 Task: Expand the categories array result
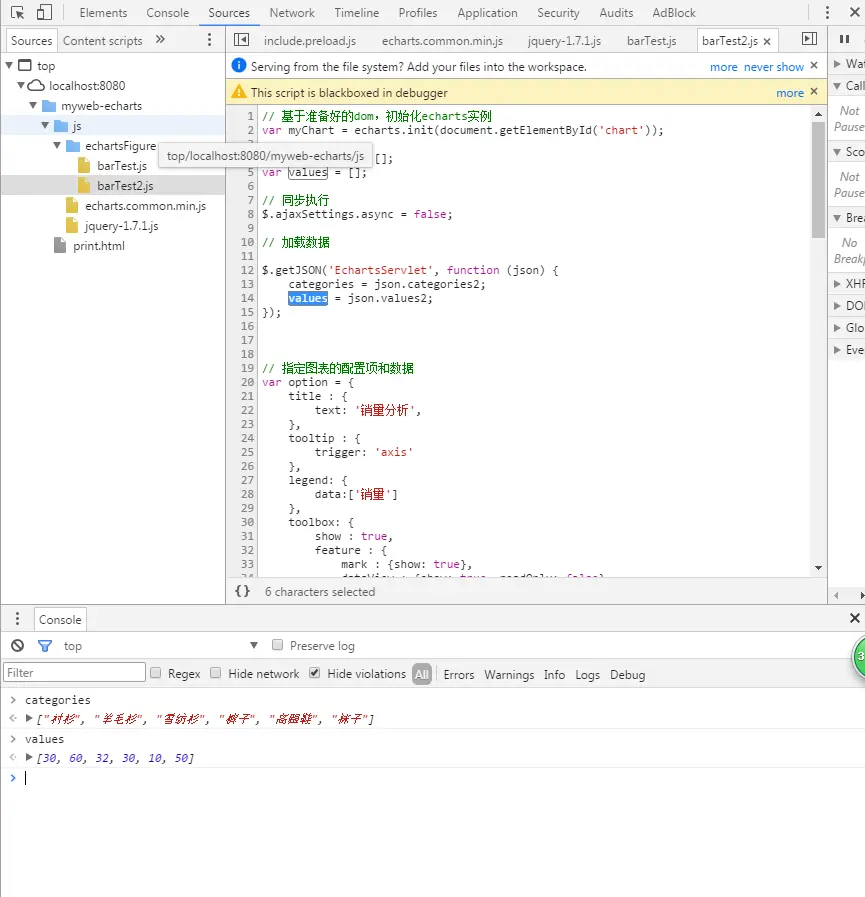point(29,718)
